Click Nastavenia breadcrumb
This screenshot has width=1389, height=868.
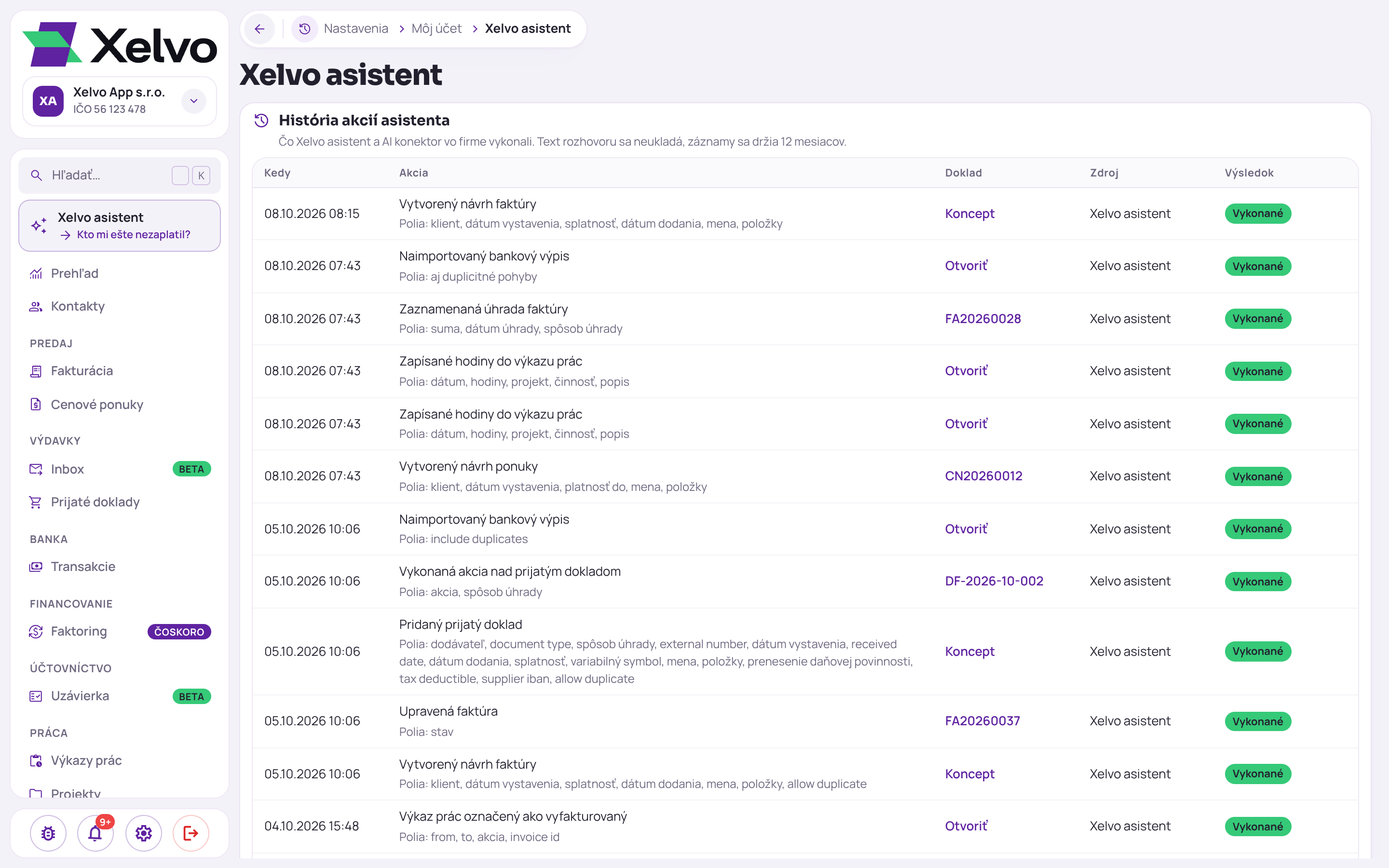tap(356, 29)
